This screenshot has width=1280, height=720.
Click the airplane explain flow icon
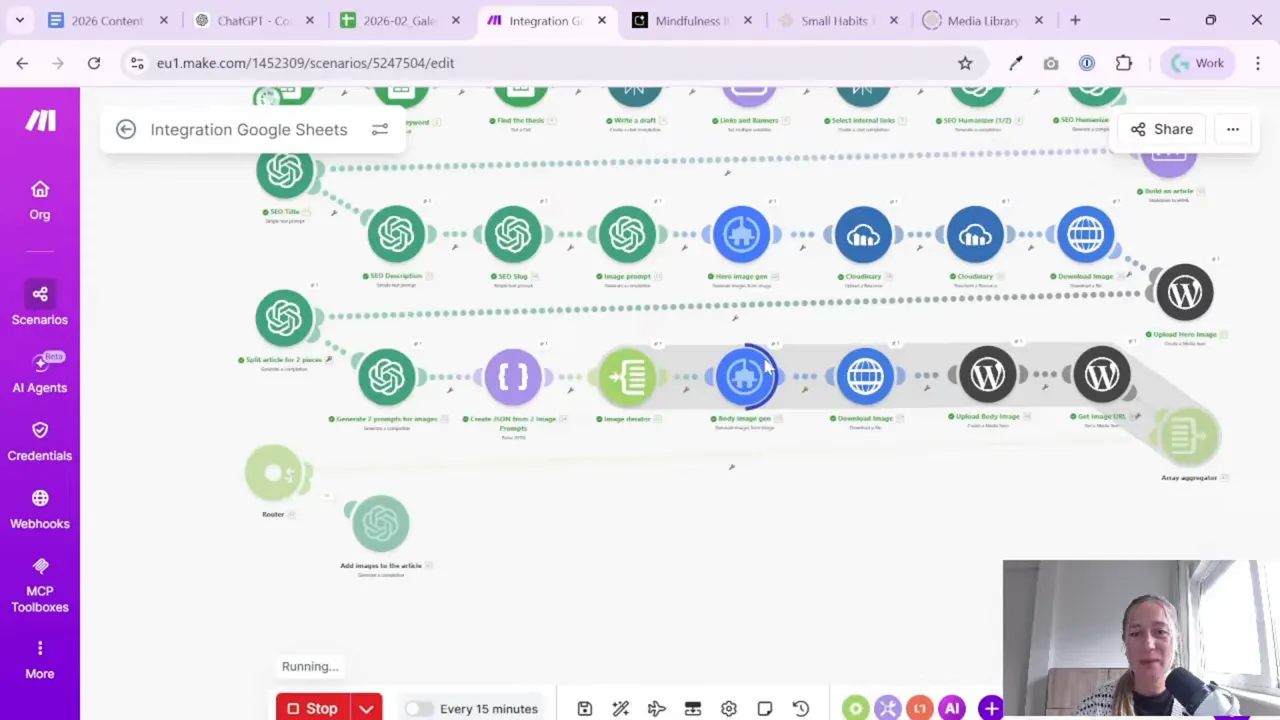coord(657,709)
